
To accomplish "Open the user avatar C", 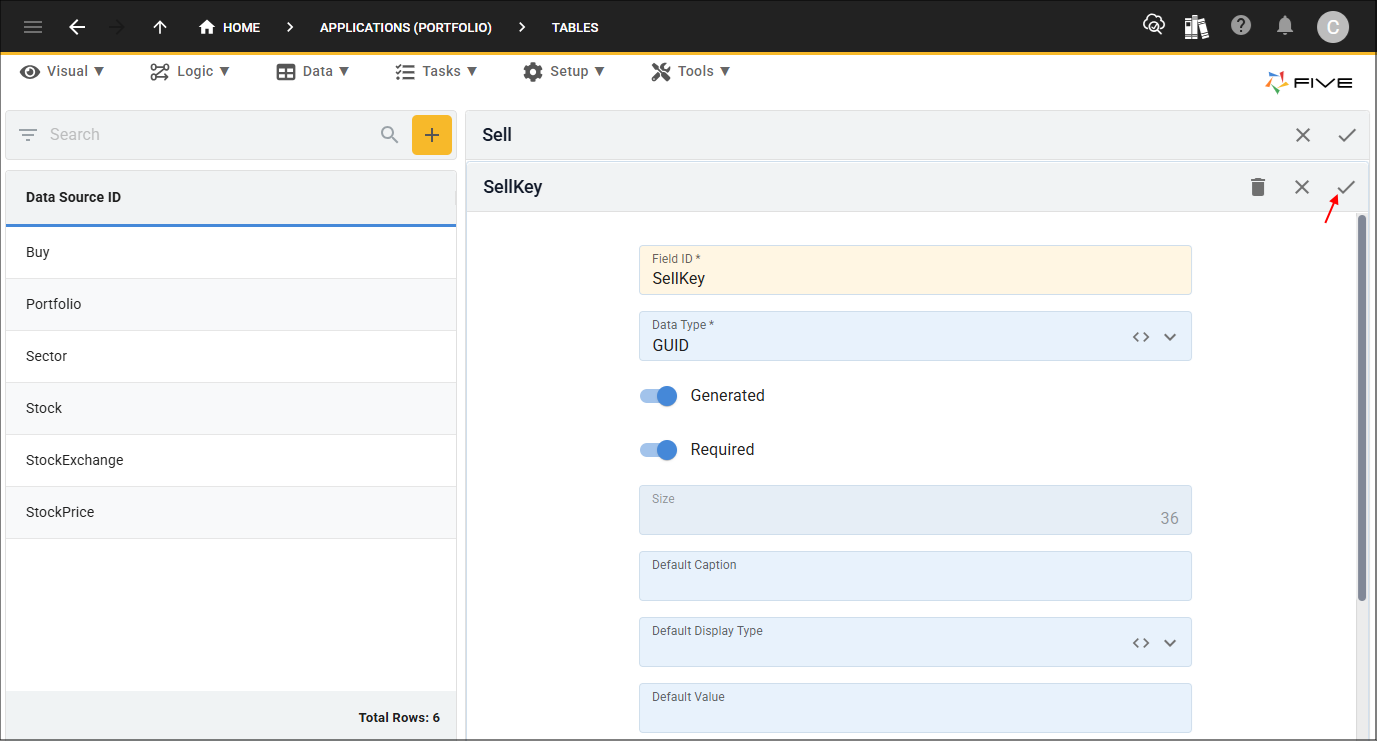I will point(1333,27).
